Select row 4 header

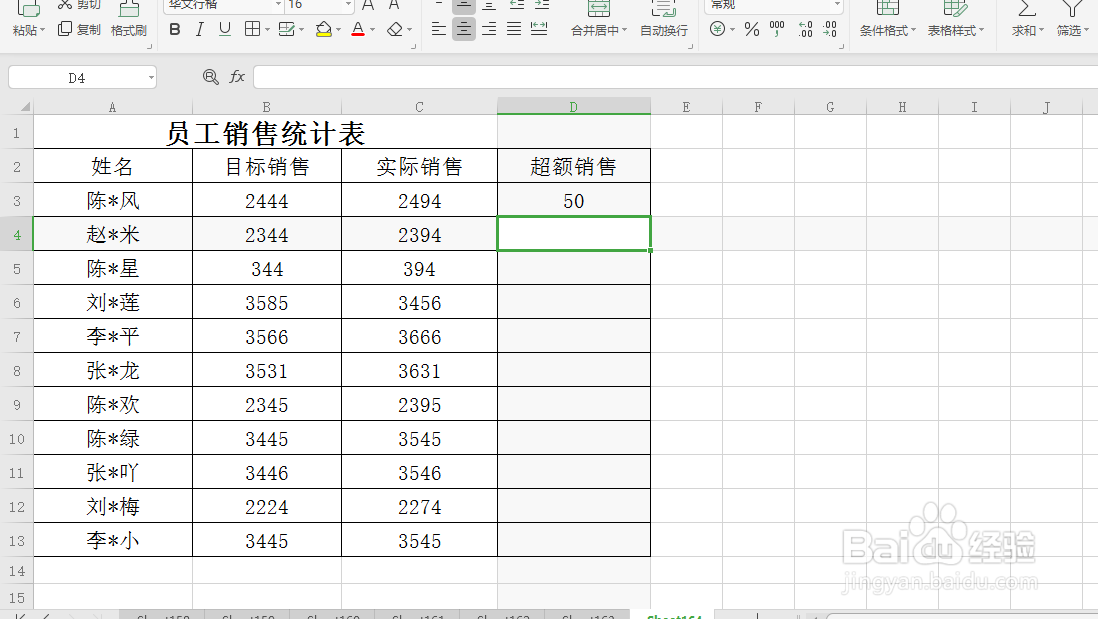tap(17, 235)
